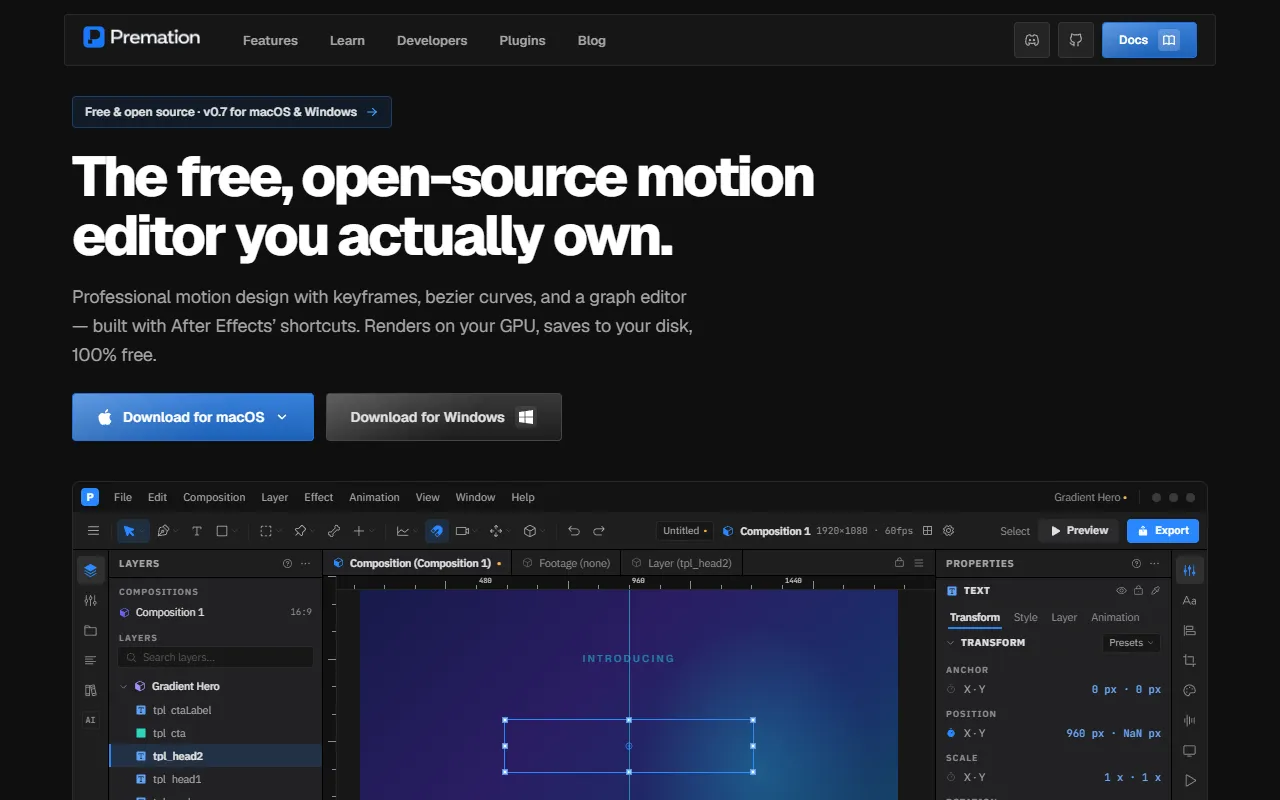Click the Preview button
The width and height of the screenshot is (1280, 800).
click(1078, 531)
